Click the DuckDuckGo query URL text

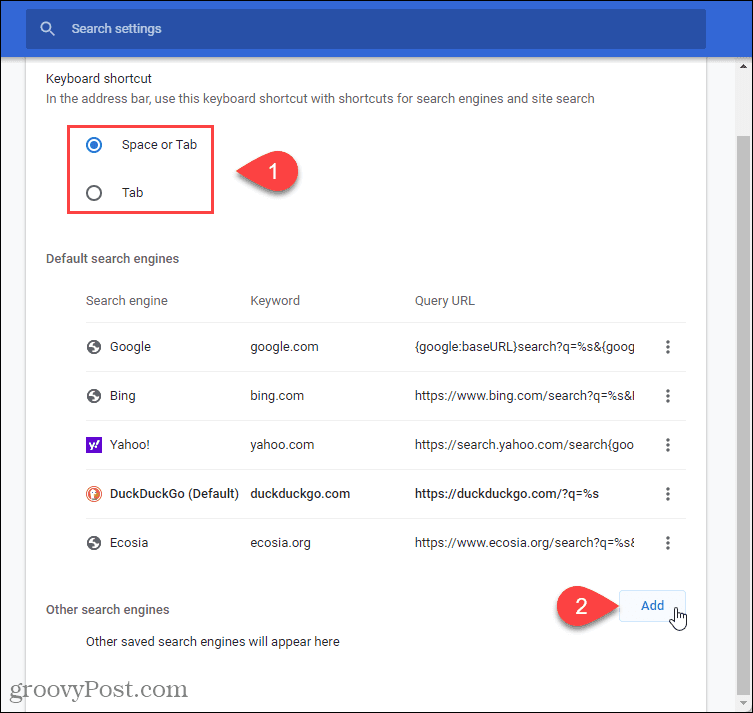507,494
